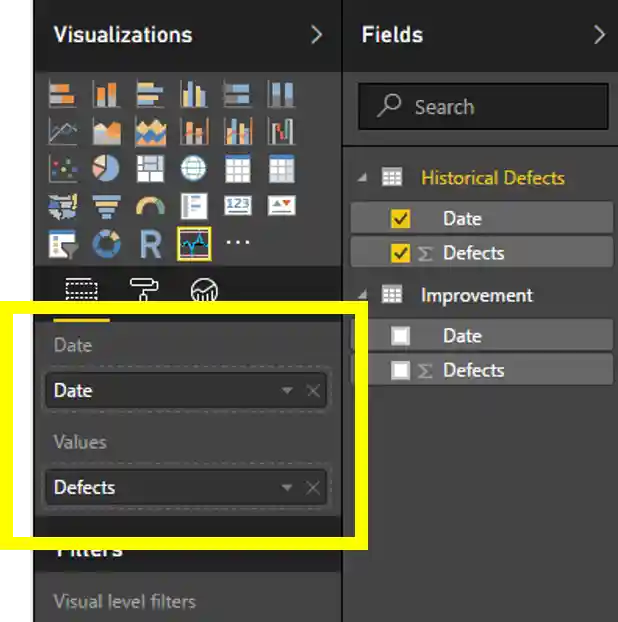Viewport: 618px width, 622px height.
Task: Open the Analytics pane tab
Action: coord(205,290)
